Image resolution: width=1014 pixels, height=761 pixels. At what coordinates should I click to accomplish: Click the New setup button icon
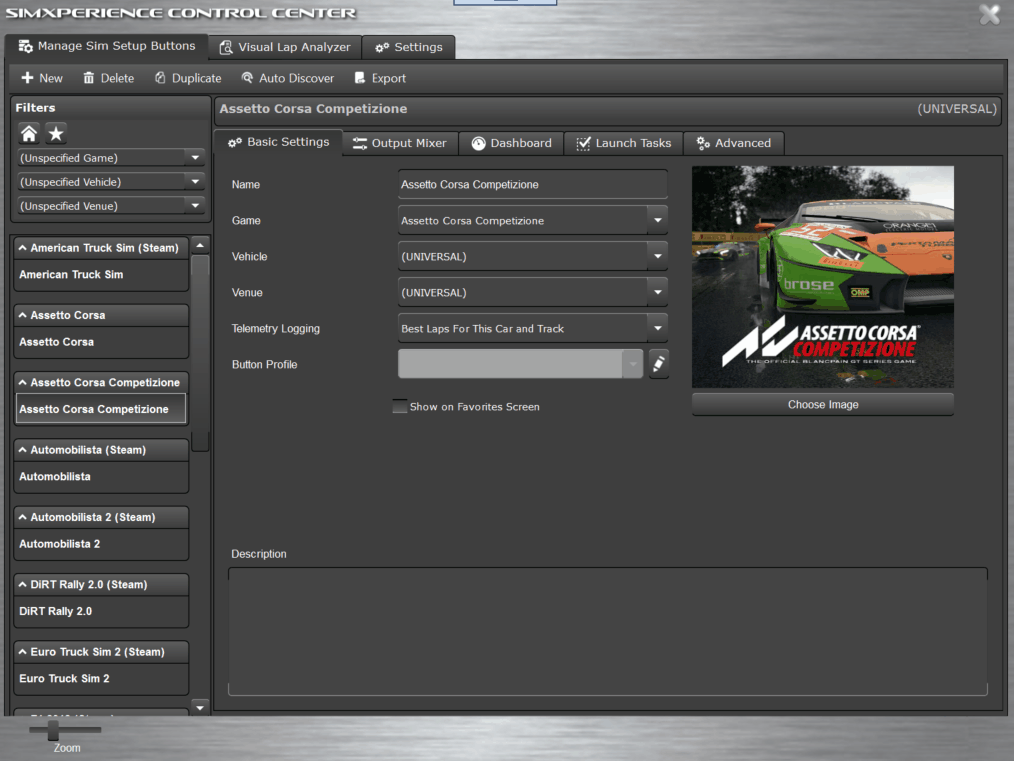(28, 78)
